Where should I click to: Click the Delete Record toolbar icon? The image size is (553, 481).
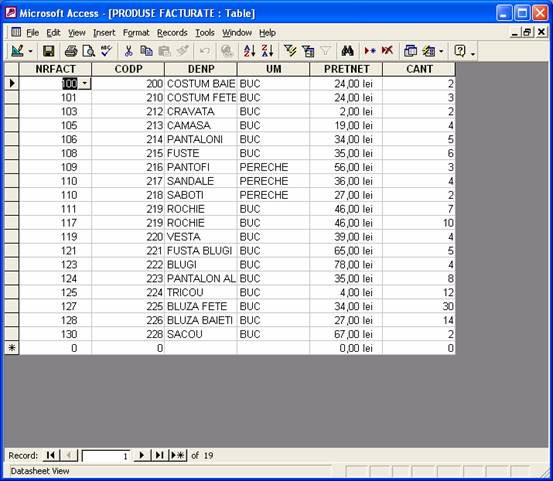[388, 51]
